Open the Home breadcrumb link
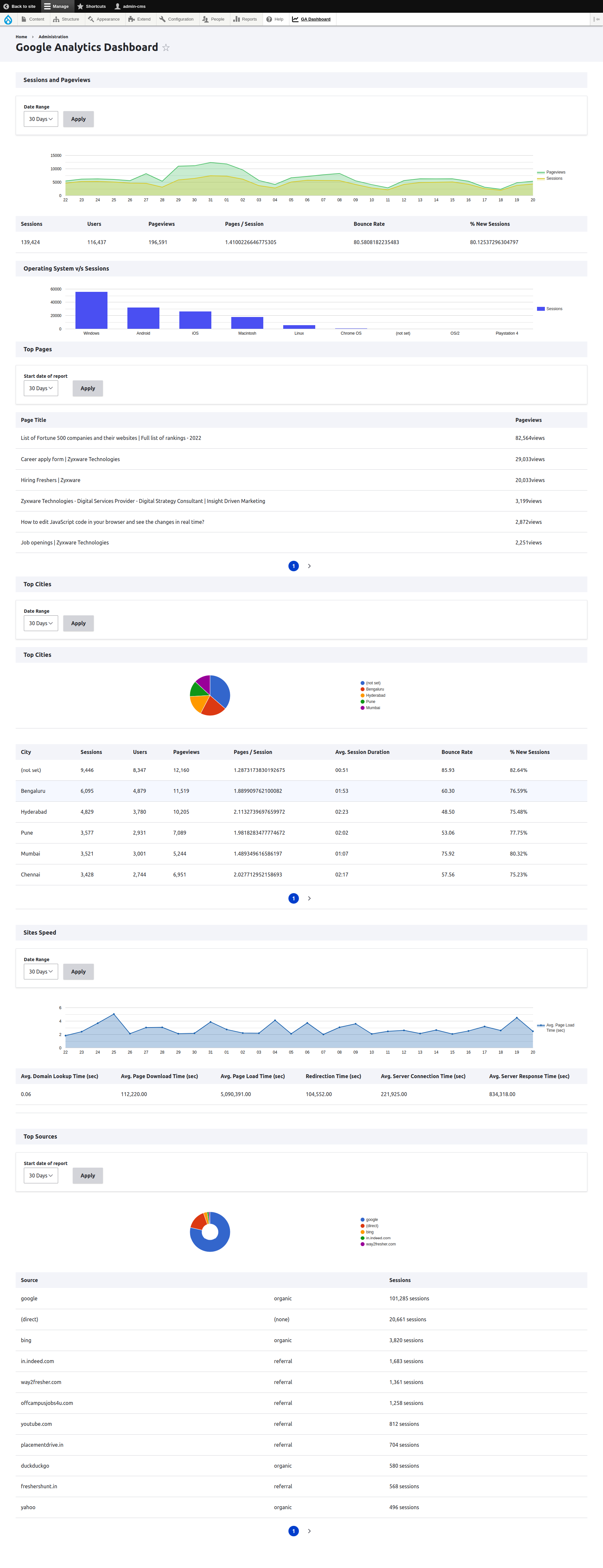Image resolution: width=603 pixels, height=1568 pixels. pyautogui.click(x=21, y=37)
